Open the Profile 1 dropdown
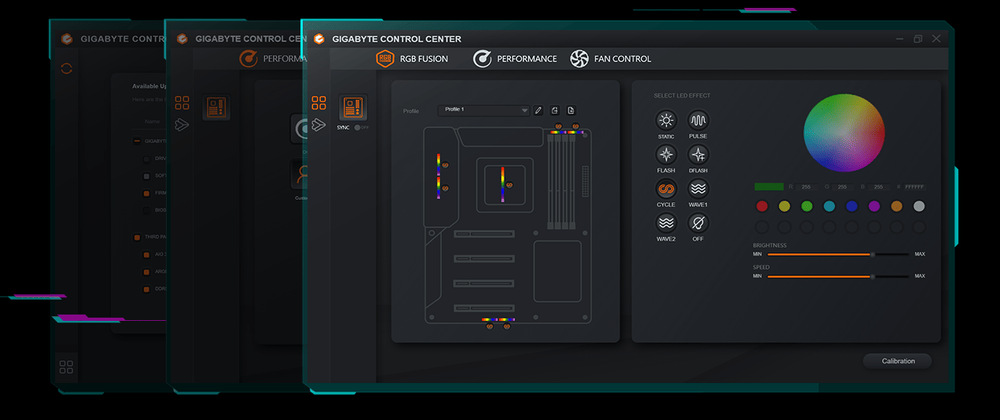 tap(484, 110)
